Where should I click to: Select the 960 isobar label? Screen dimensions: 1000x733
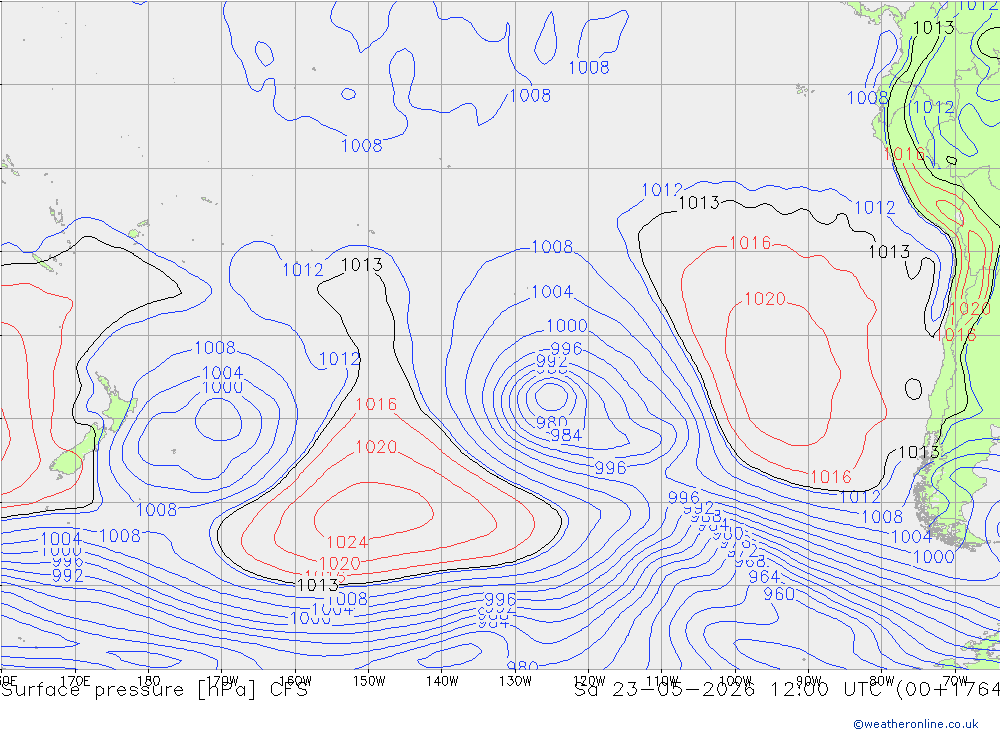tap(779, 594)
